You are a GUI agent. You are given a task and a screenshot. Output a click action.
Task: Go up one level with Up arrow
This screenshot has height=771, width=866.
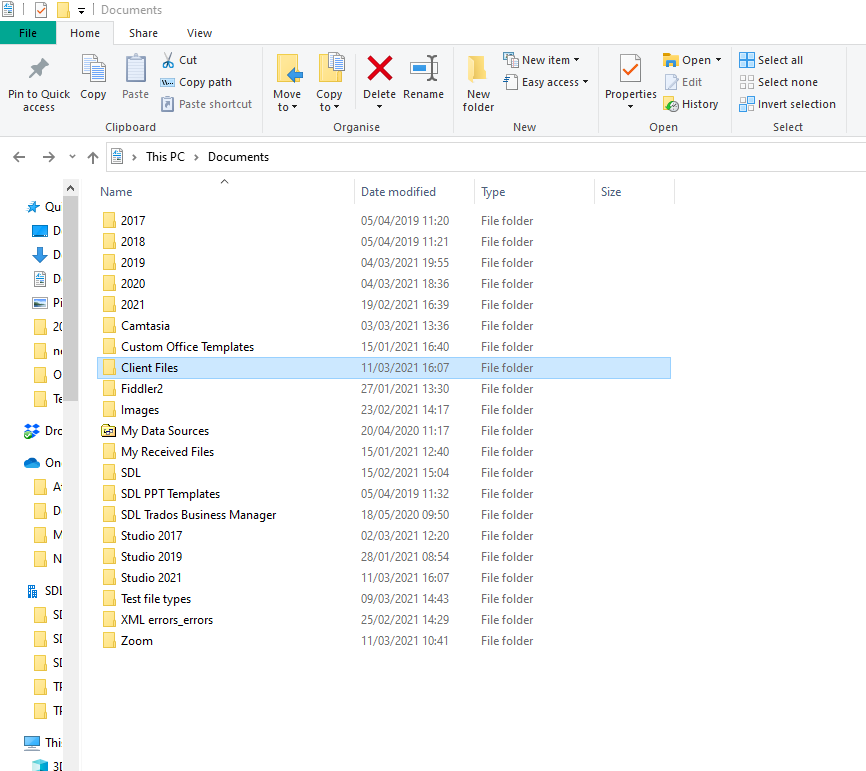(93, 157)
